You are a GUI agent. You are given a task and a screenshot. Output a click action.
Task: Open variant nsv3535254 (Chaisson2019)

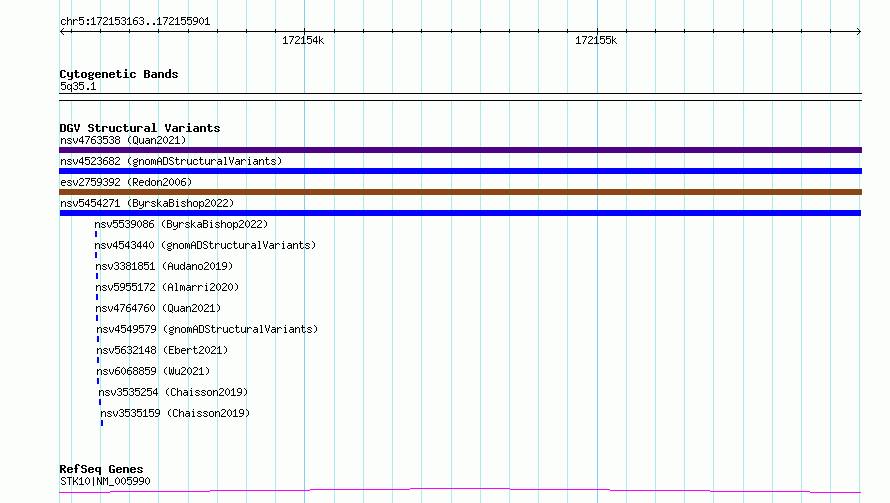click(173, 392)
